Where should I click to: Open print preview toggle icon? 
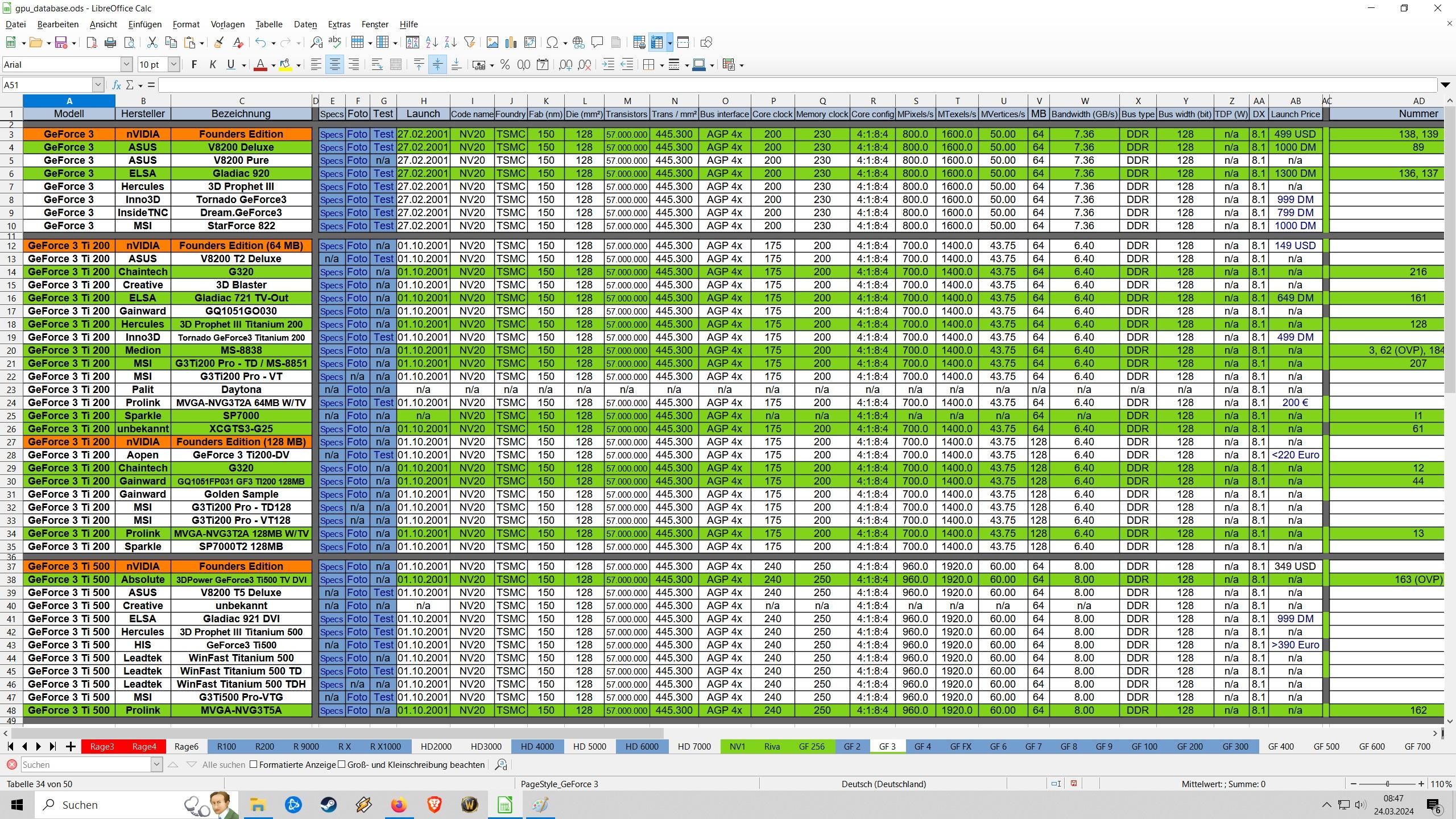(130, 43)
